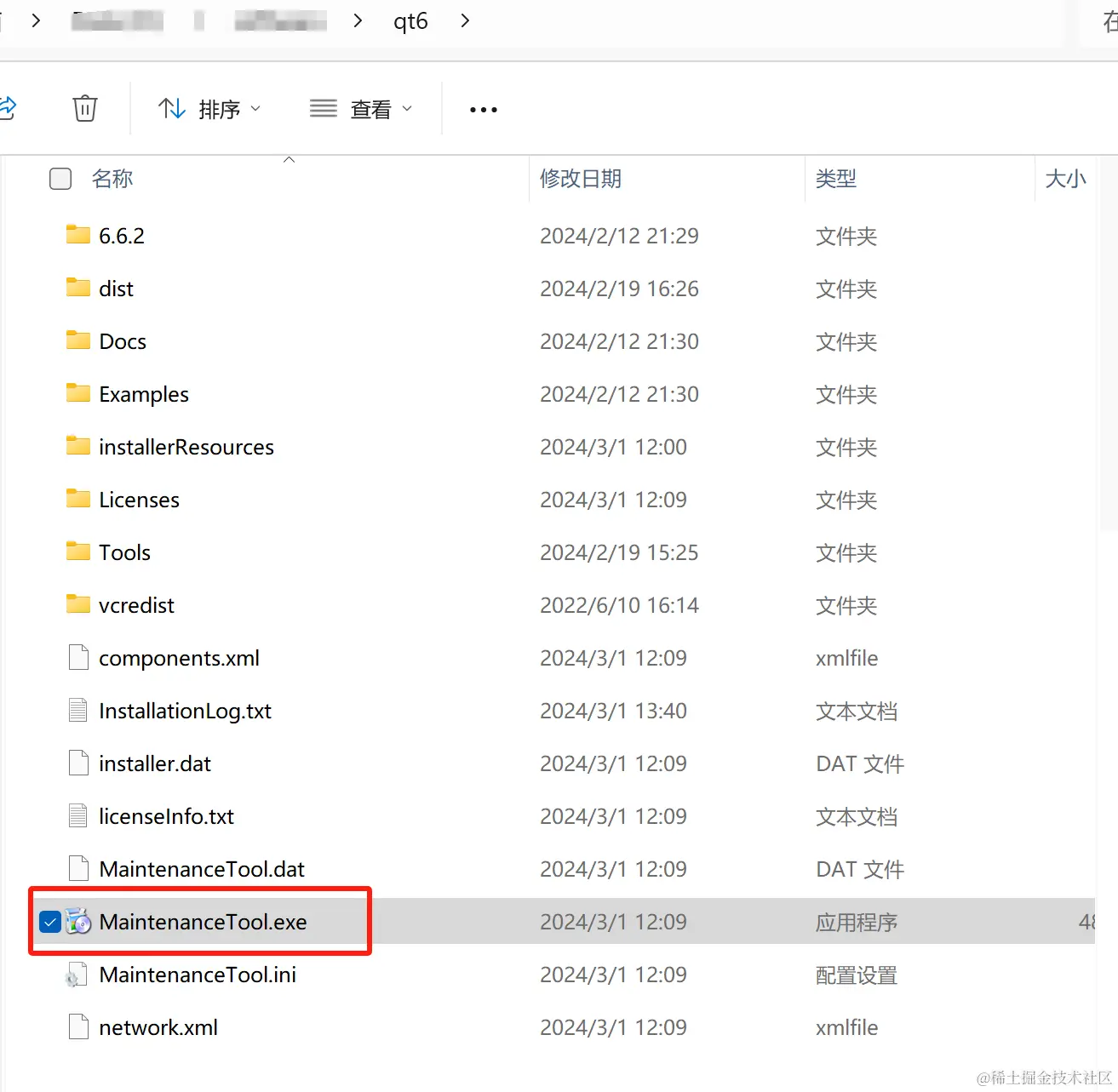Click the licenseInfo.txt file icon
This screenshot has width=1118, height=1092.
pos(78,816)
